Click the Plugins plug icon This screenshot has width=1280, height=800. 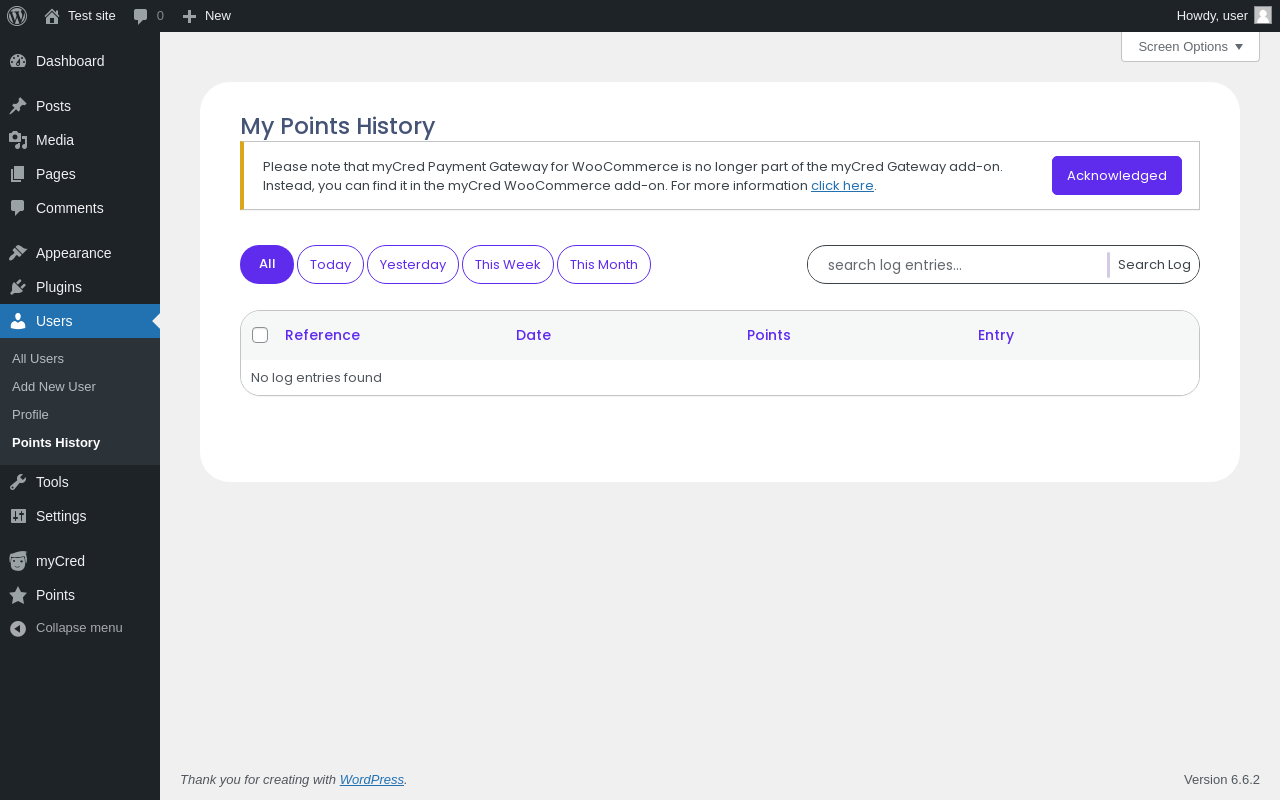(18, 287)
